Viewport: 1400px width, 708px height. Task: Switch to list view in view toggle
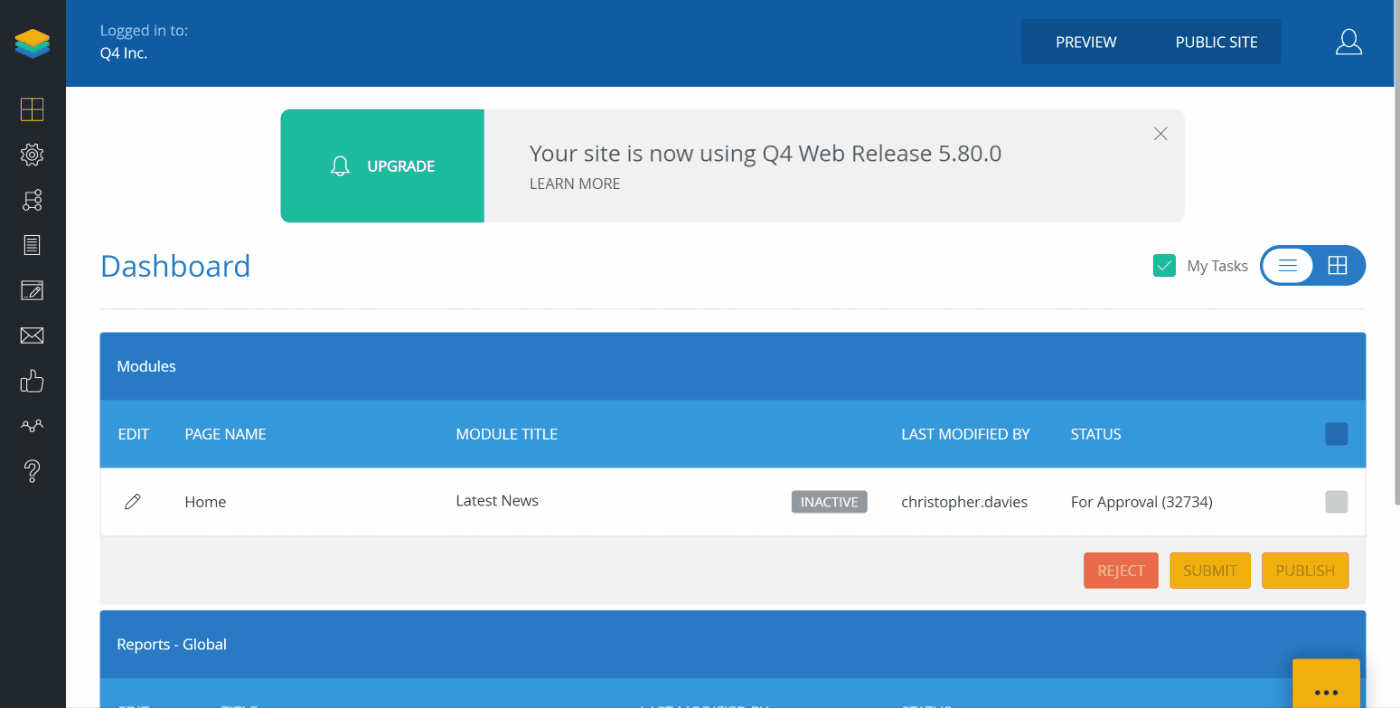[1288, 266]
